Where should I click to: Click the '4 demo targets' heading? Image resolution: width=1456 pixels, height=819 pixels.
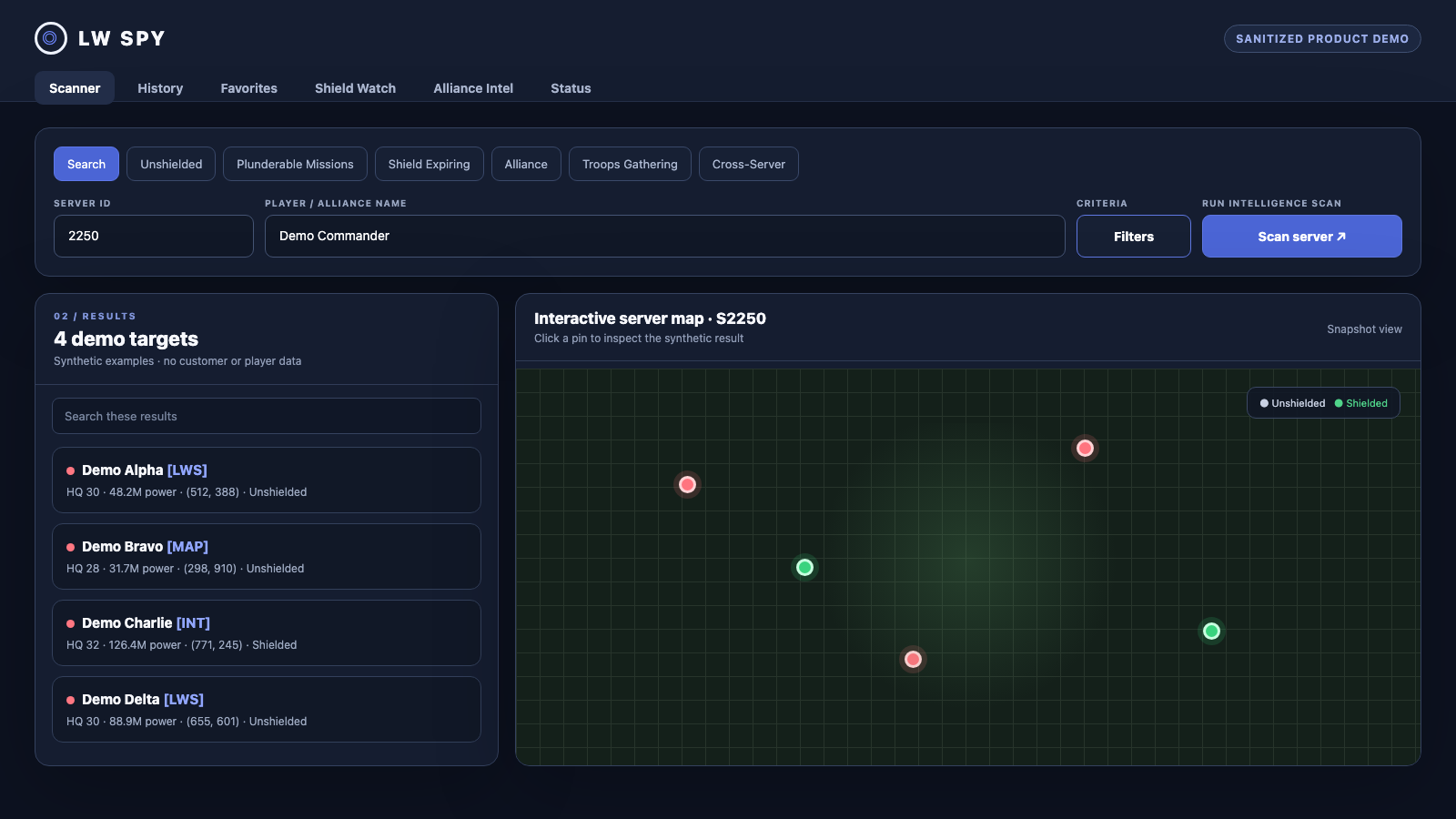[126, 339]
